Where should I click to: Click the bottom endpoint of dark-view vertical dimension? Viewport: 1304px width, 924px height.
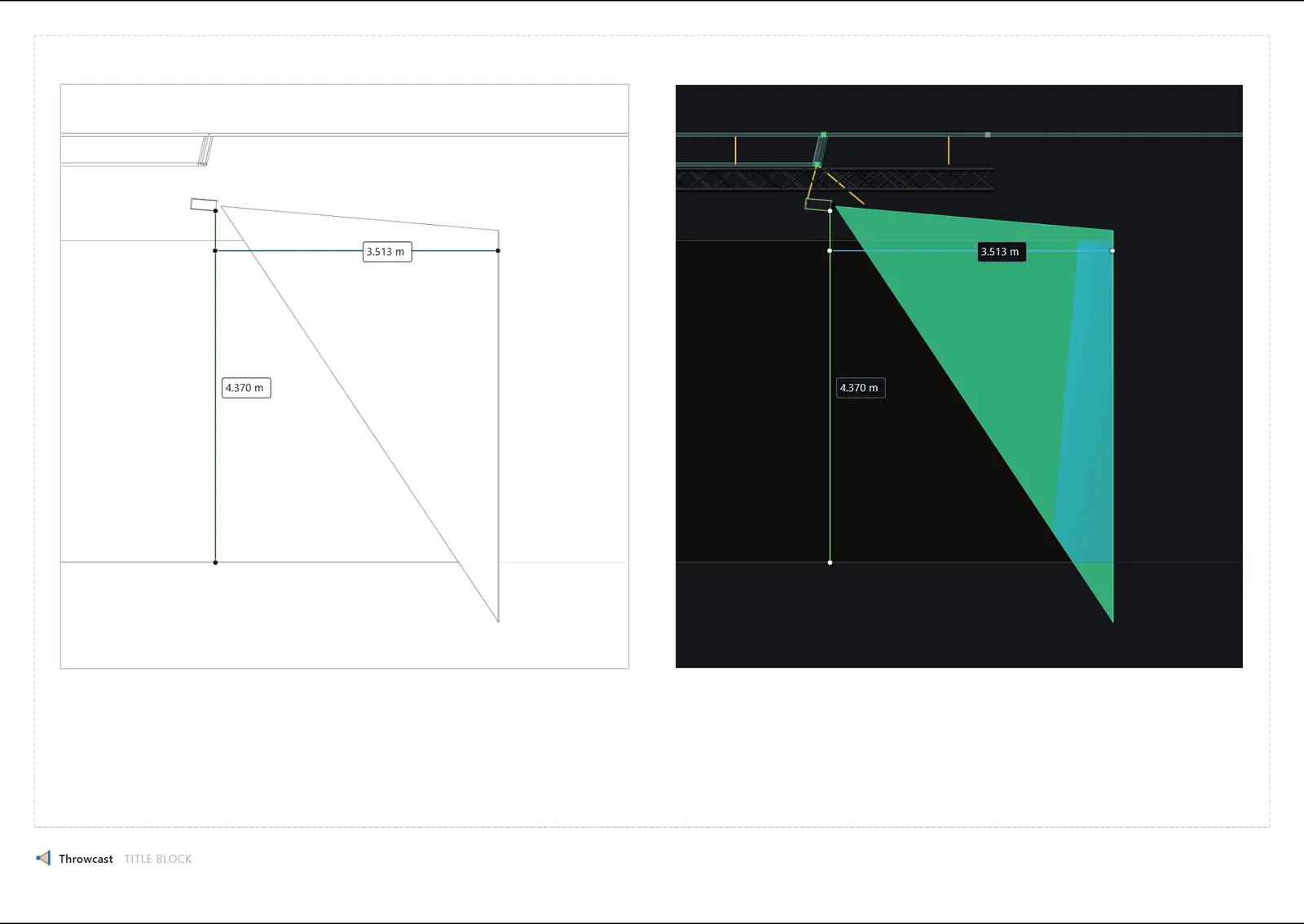830,562
